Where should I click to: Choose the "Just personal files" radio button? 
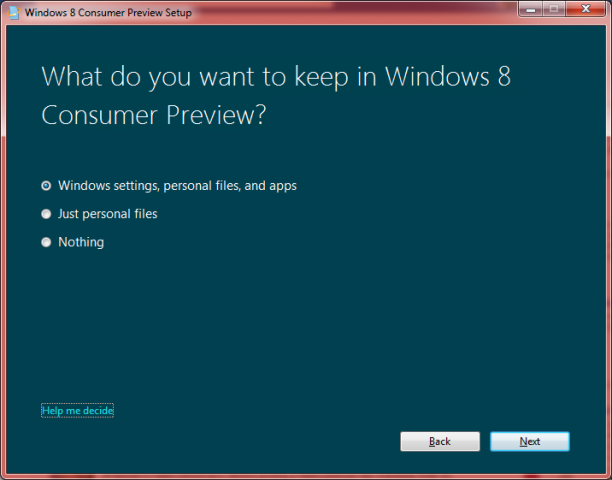(x=46, y=214)
